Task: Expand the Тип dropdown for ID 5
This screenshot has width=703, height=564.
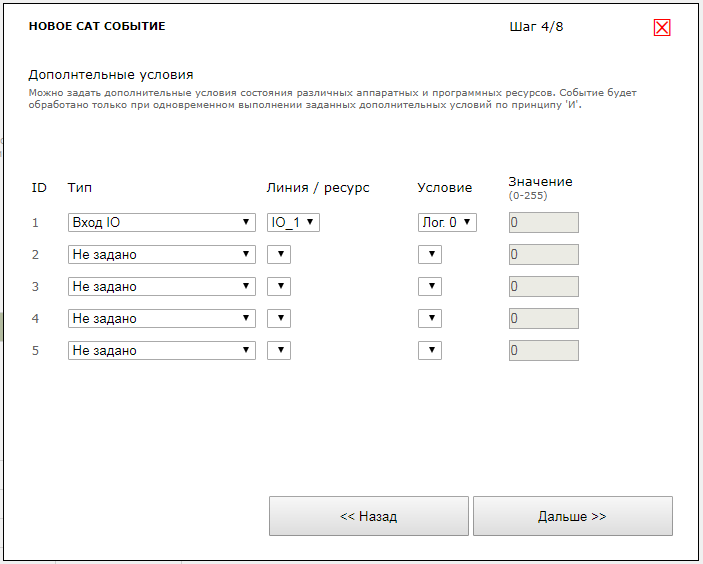Action: (x=161, y=351)
